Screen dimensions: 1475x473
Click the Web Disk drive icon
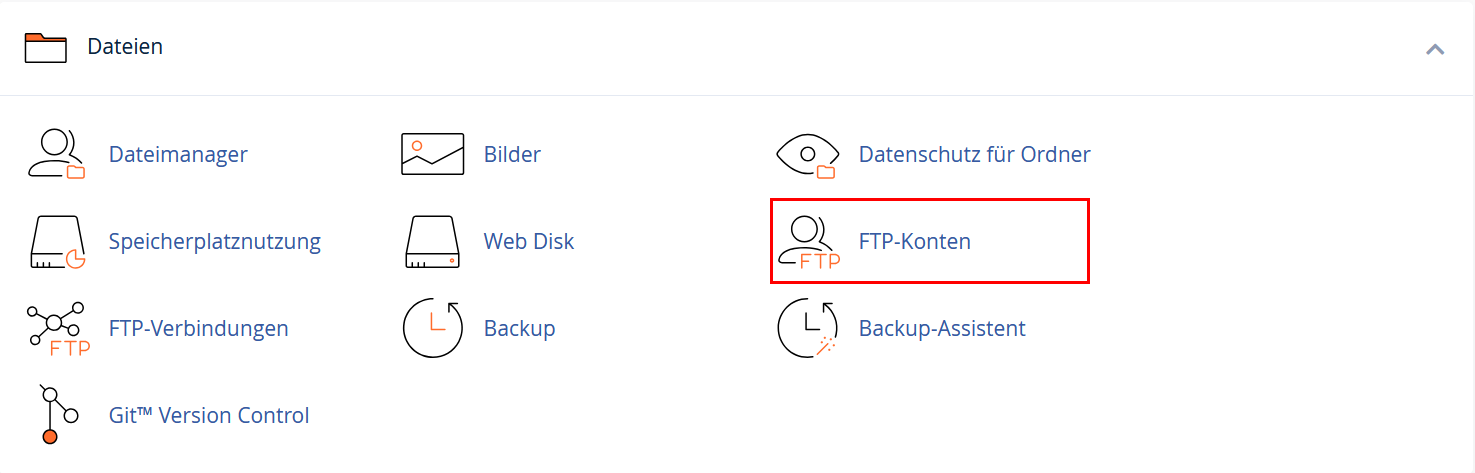[432, 242]
